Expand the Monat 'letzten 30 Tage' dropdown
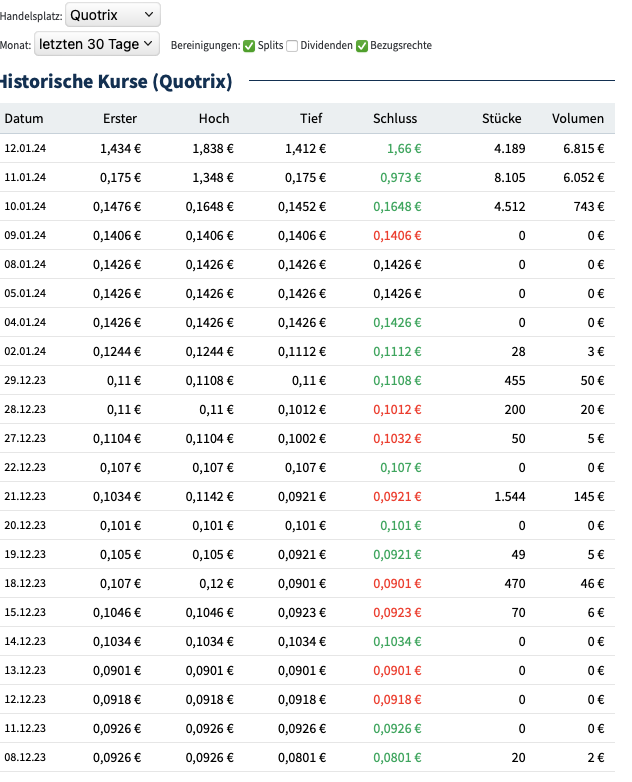 point(96,44)
